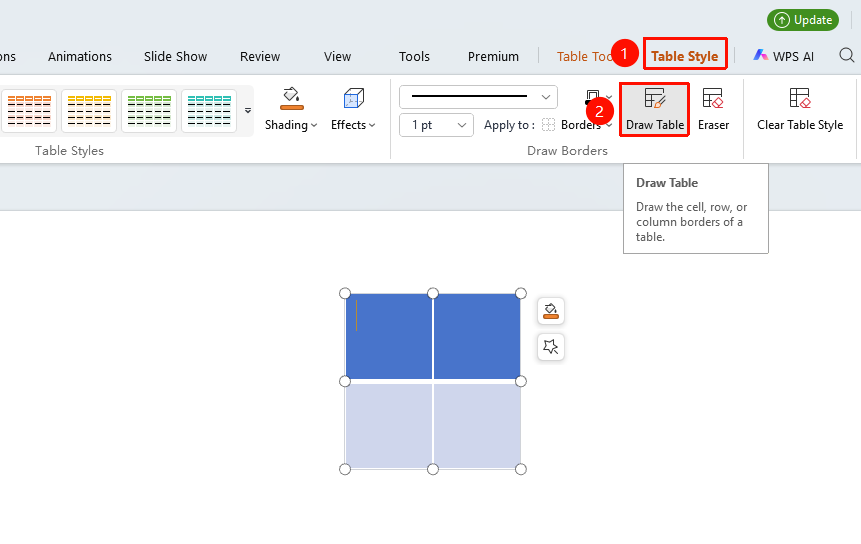Open the Tools tab
Viewport: 861px width, 544px height.
click(414, 56)
